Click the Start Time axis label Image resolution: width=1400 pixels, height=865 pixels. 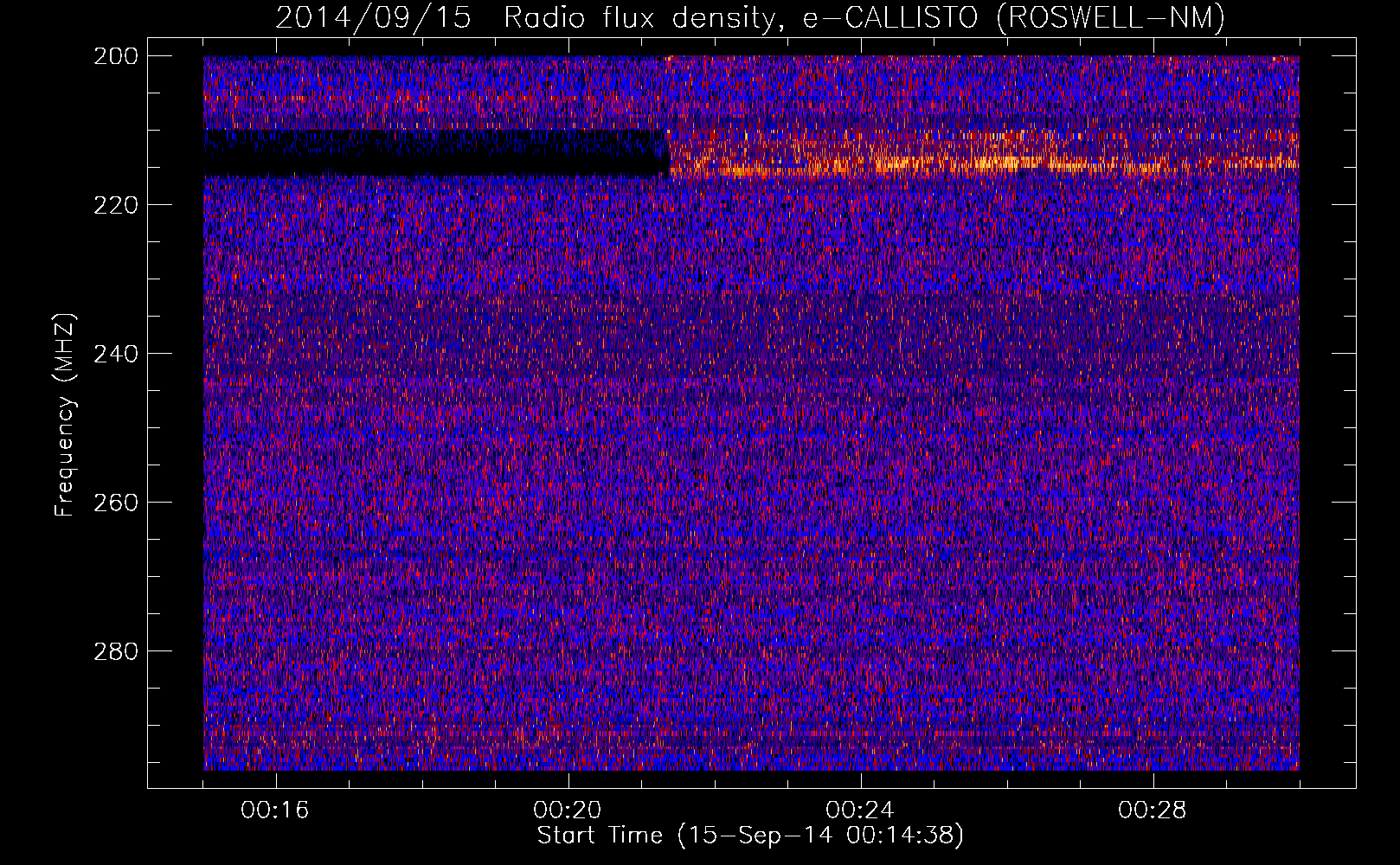pos(750,836)
